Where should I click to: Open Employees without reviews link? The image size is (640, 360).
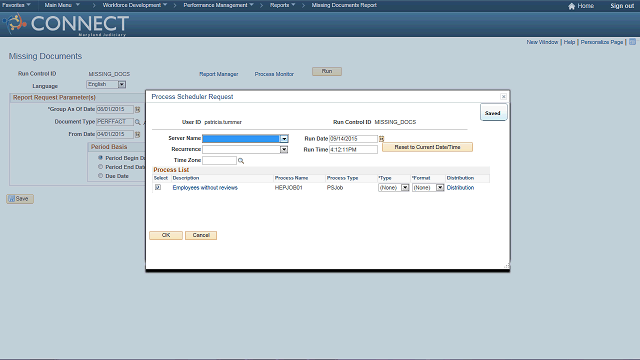(205, 188)
